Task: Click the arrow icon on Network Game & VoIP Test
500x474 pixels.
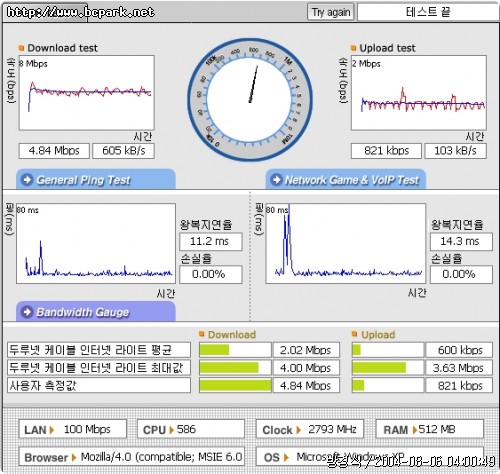Action: point(276,180)
